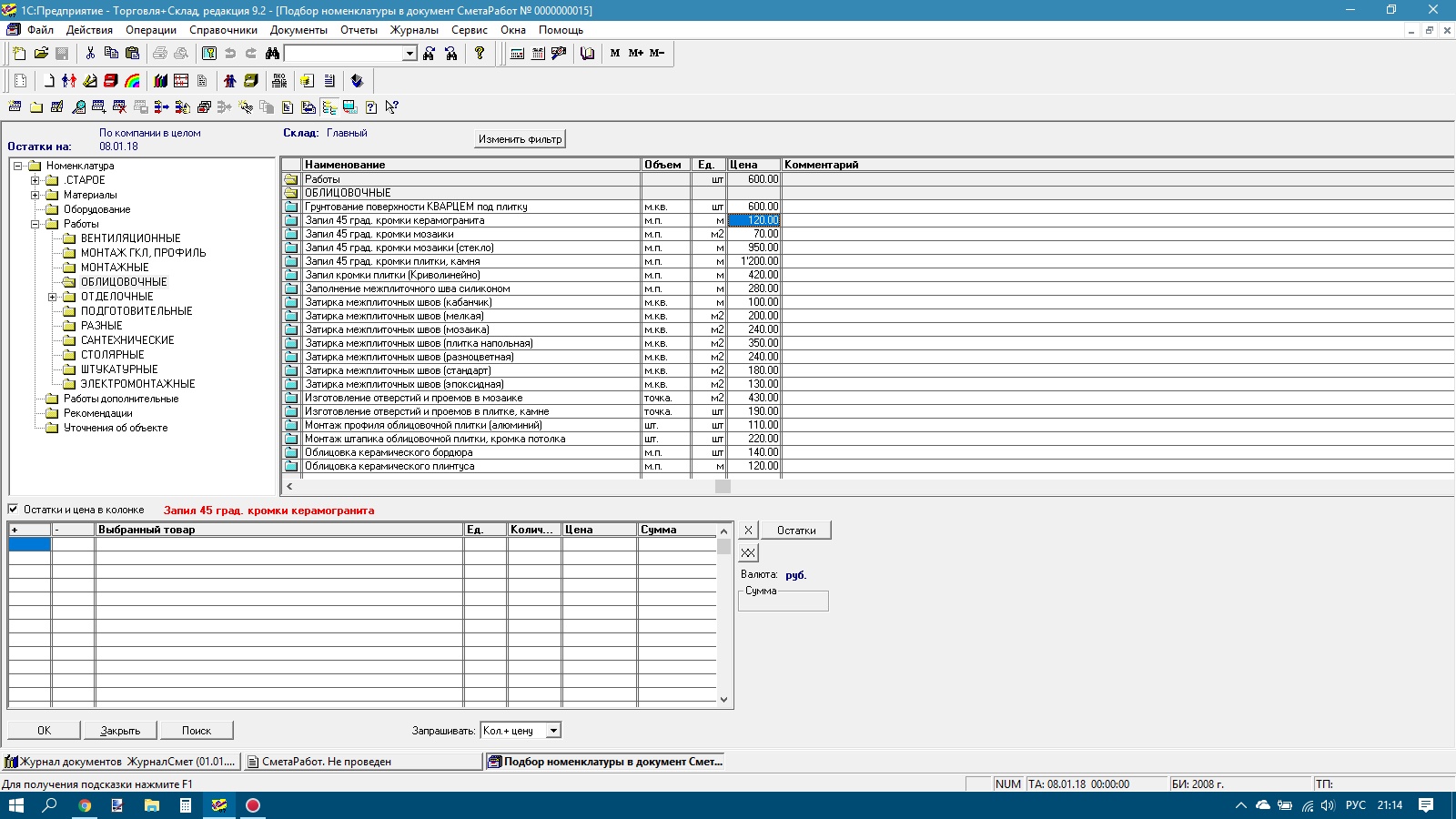Expand the 'ОТДЕЛОЧНЫЕ' tree node

[53, 297]
